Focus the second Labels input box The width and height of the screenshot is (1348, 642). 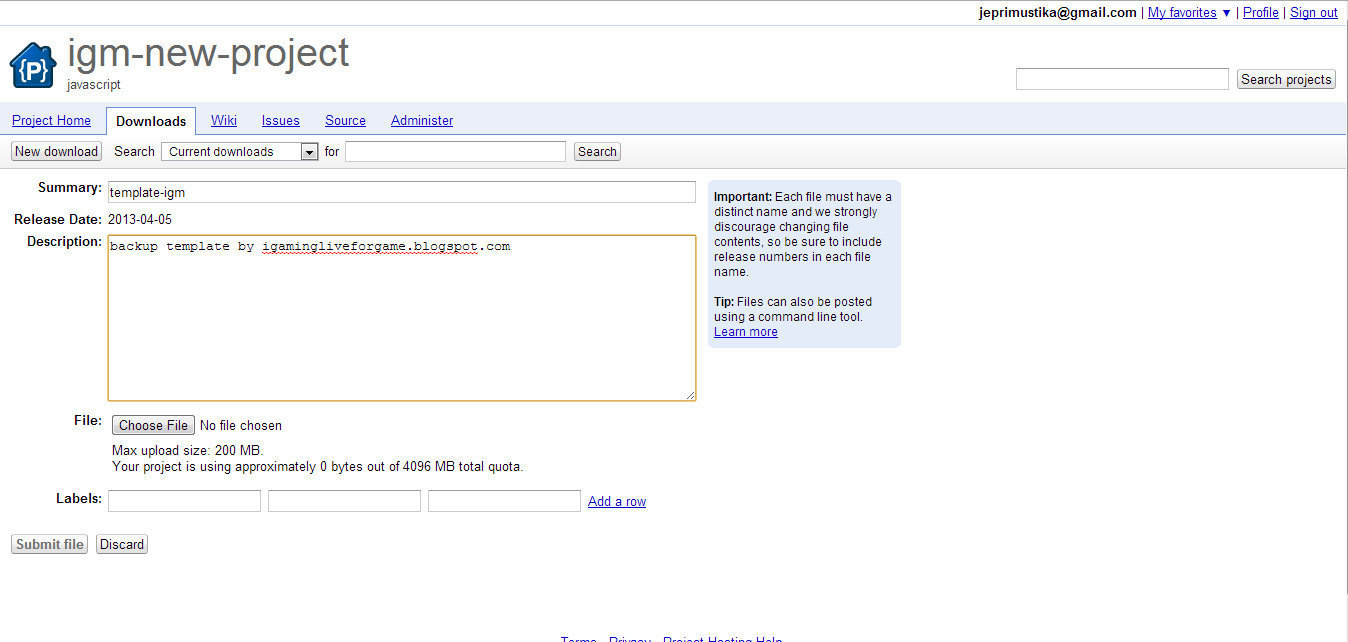[x=344, y=501]
